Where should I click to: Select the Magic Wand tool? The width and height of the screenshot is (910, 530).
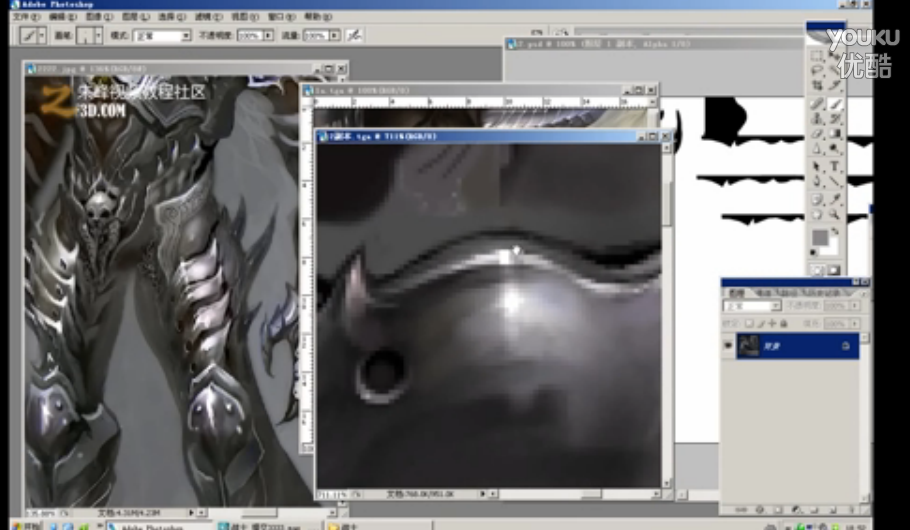point(835,70)
